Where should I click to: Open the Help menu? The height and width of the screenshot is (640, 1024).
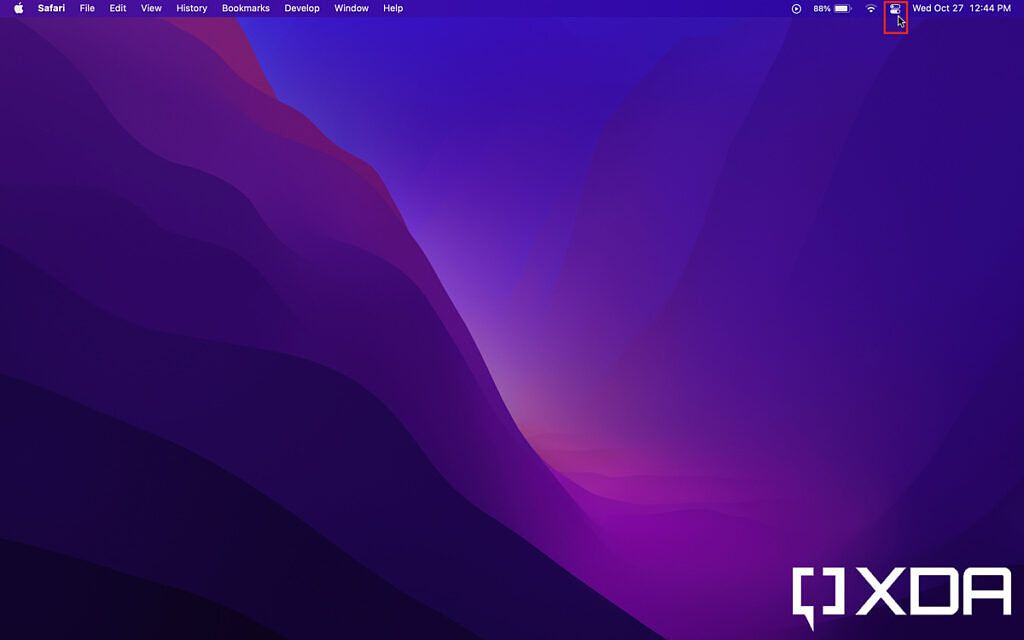pyautogui.click(x=392, y=8)
